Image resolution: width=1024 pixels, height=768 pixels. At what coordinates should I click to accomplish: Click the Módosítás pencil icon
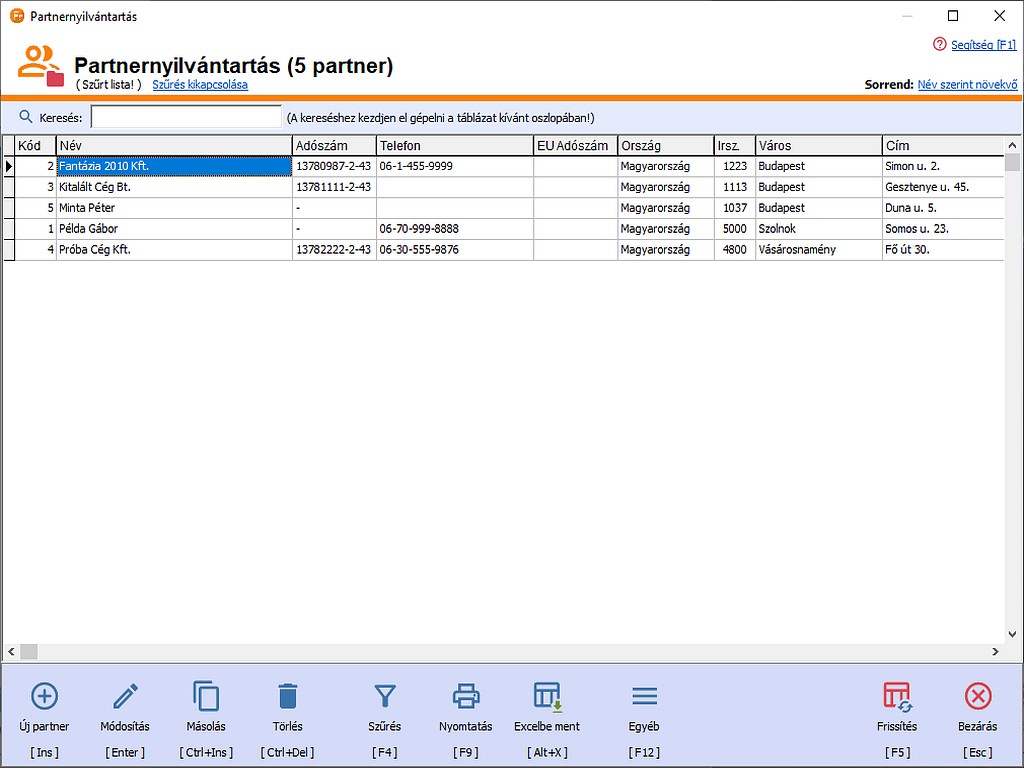(x=125, y=696)
